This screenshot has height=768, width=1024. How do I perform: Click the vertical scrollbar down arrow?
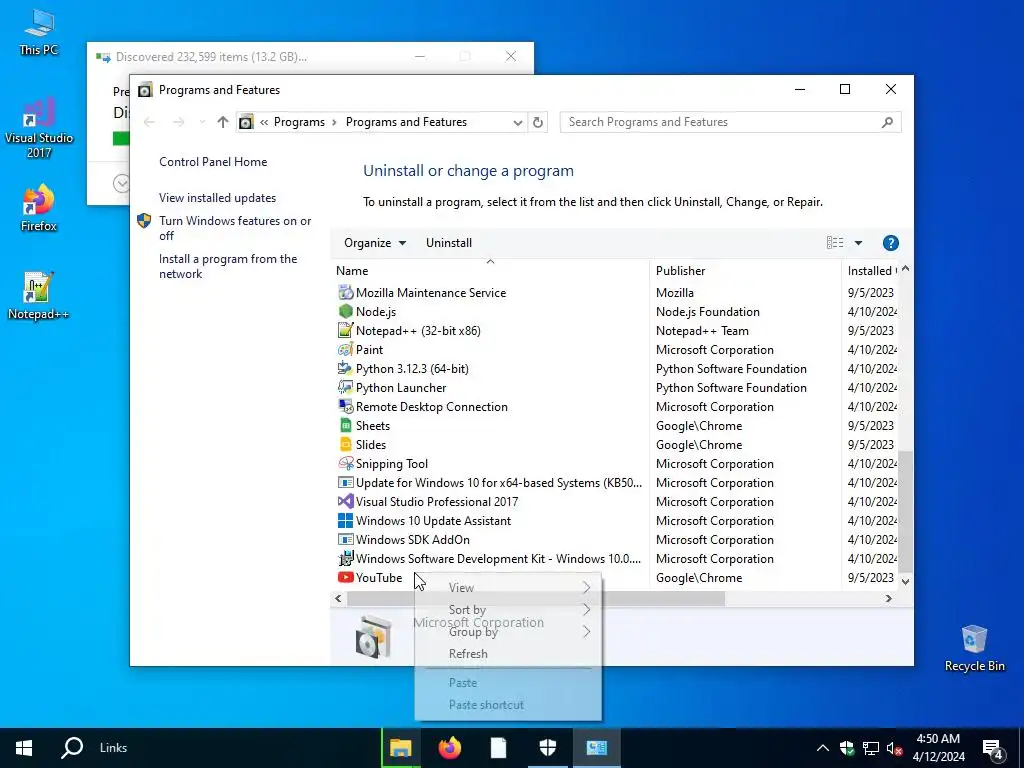coord(905,581)
